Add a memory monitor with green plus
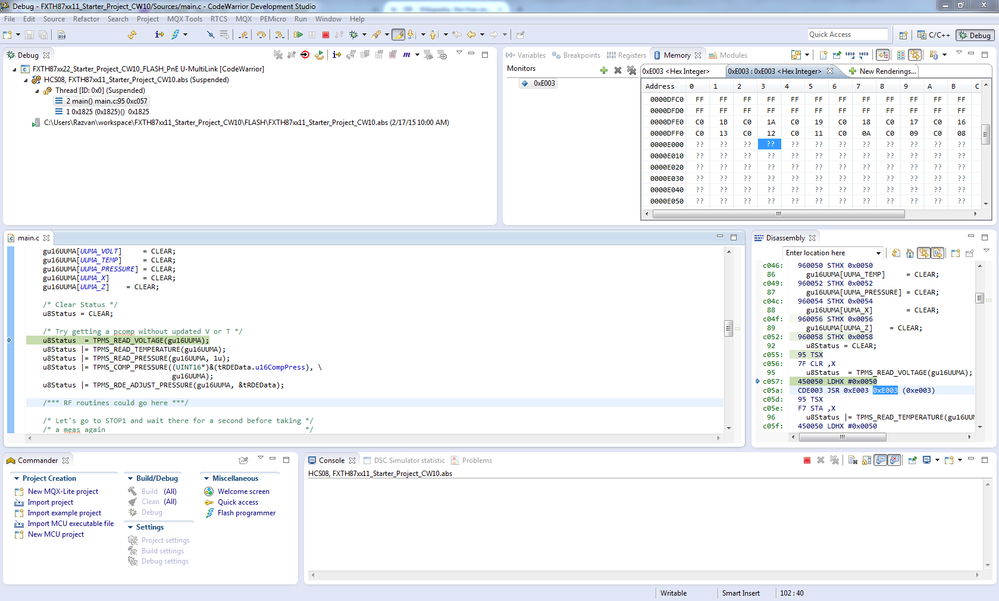Viewport: 999px width, 601px height. [603, 70]
